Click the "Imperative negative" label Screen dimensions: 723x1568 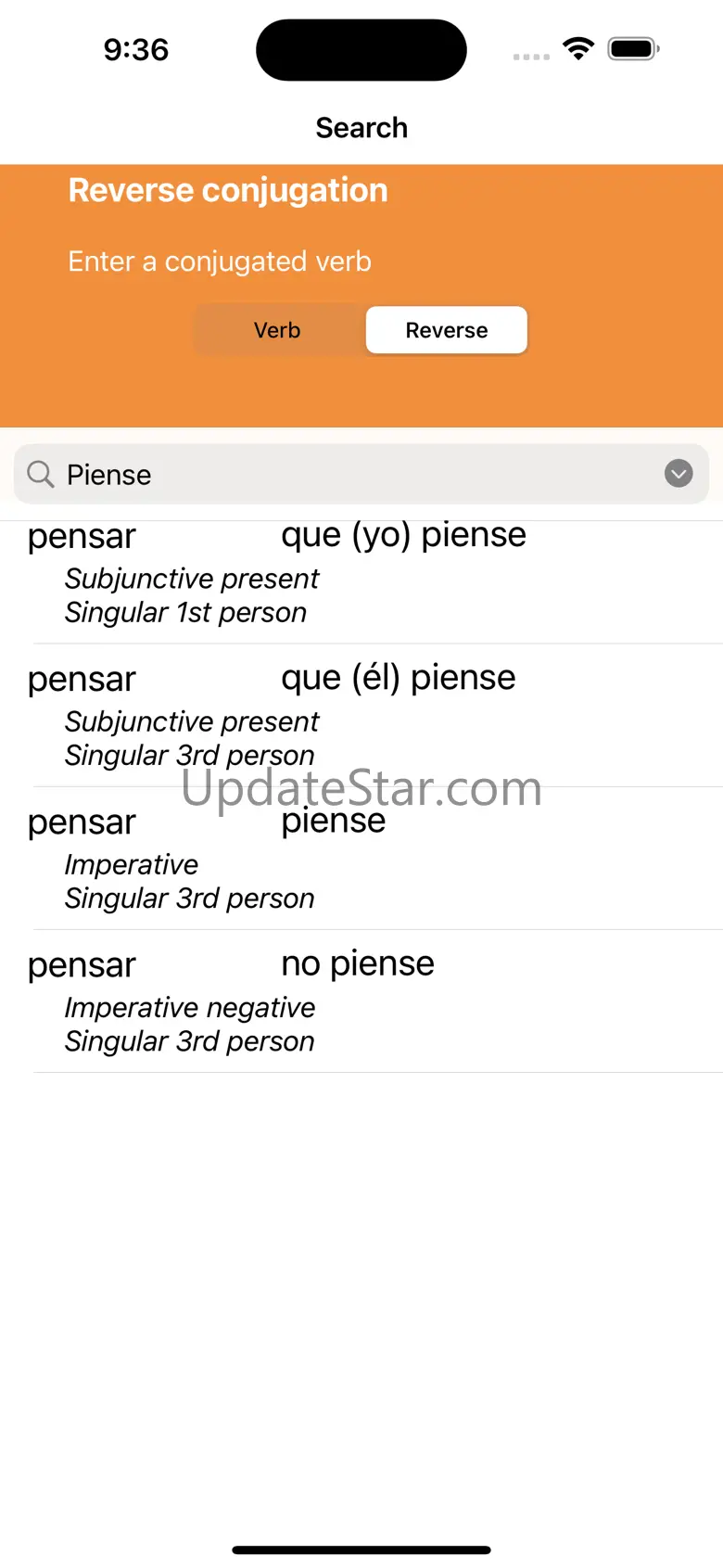(x=190, y=1008)
